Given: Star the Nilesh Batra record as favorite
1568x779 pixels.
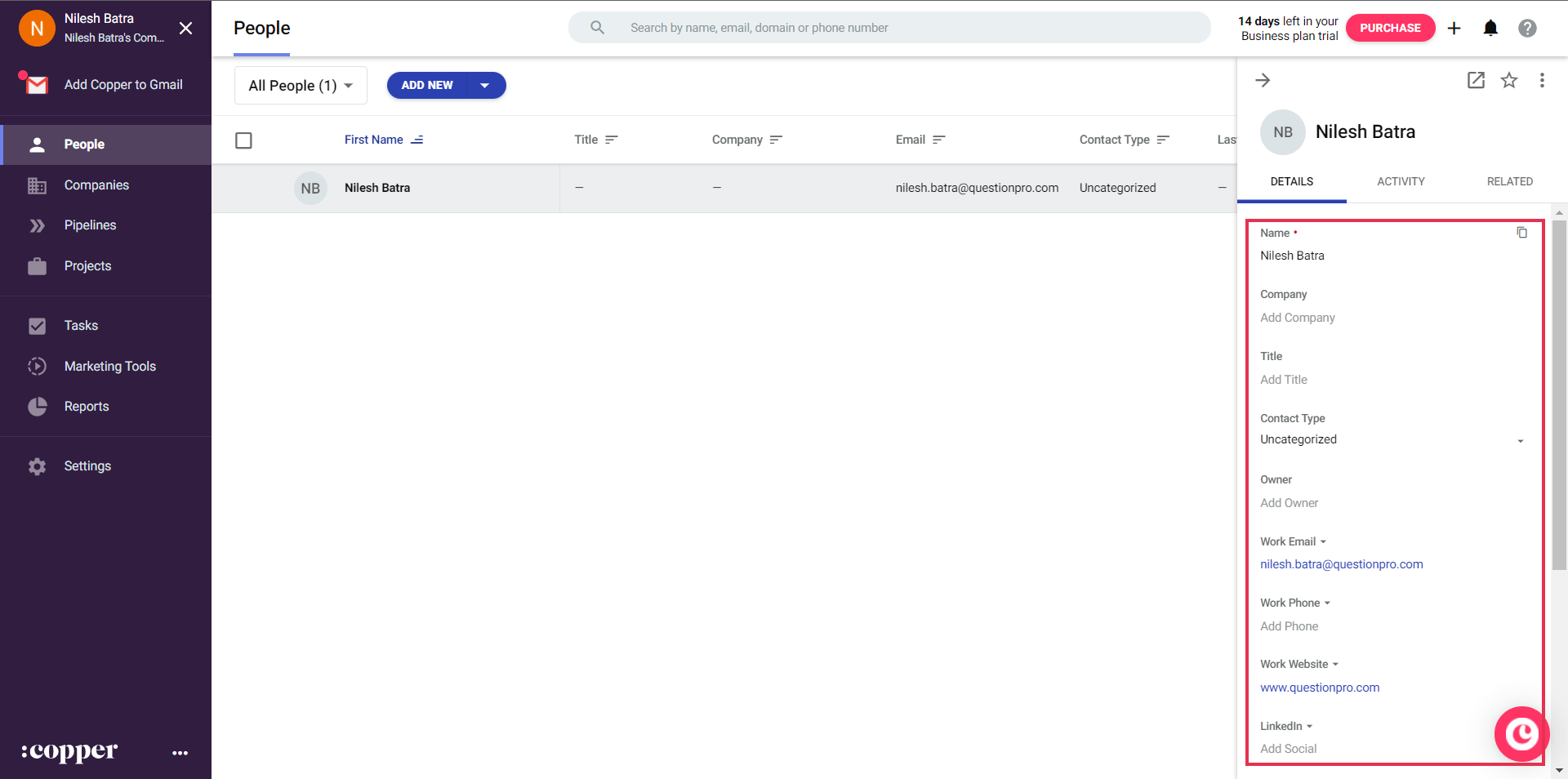Looking at the screenshot, I should (1509, 80).
